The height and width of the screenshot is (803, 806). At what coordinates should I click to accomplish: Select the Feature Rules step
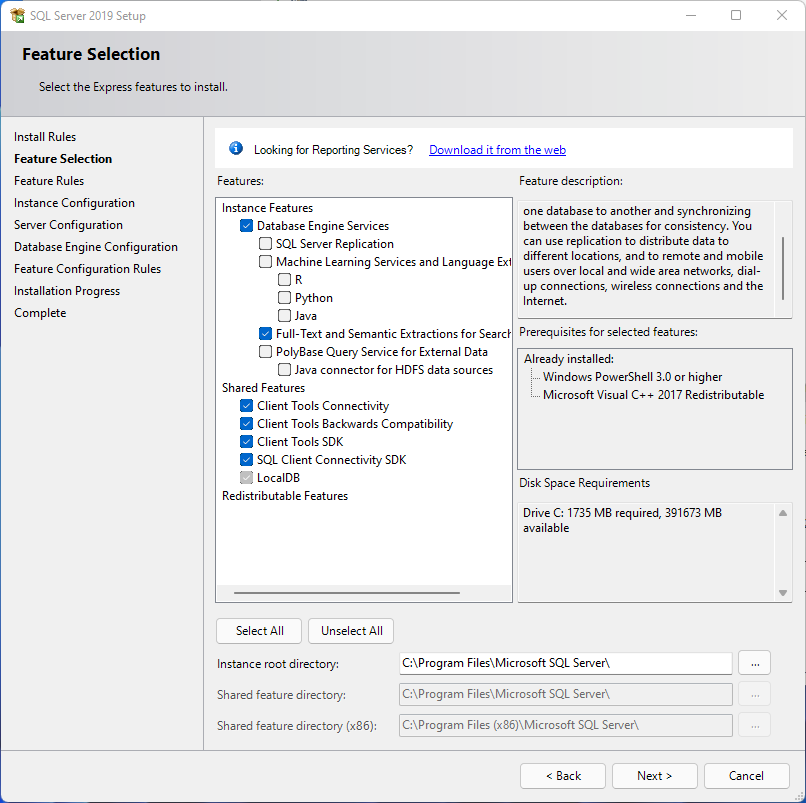click(49, 181)
